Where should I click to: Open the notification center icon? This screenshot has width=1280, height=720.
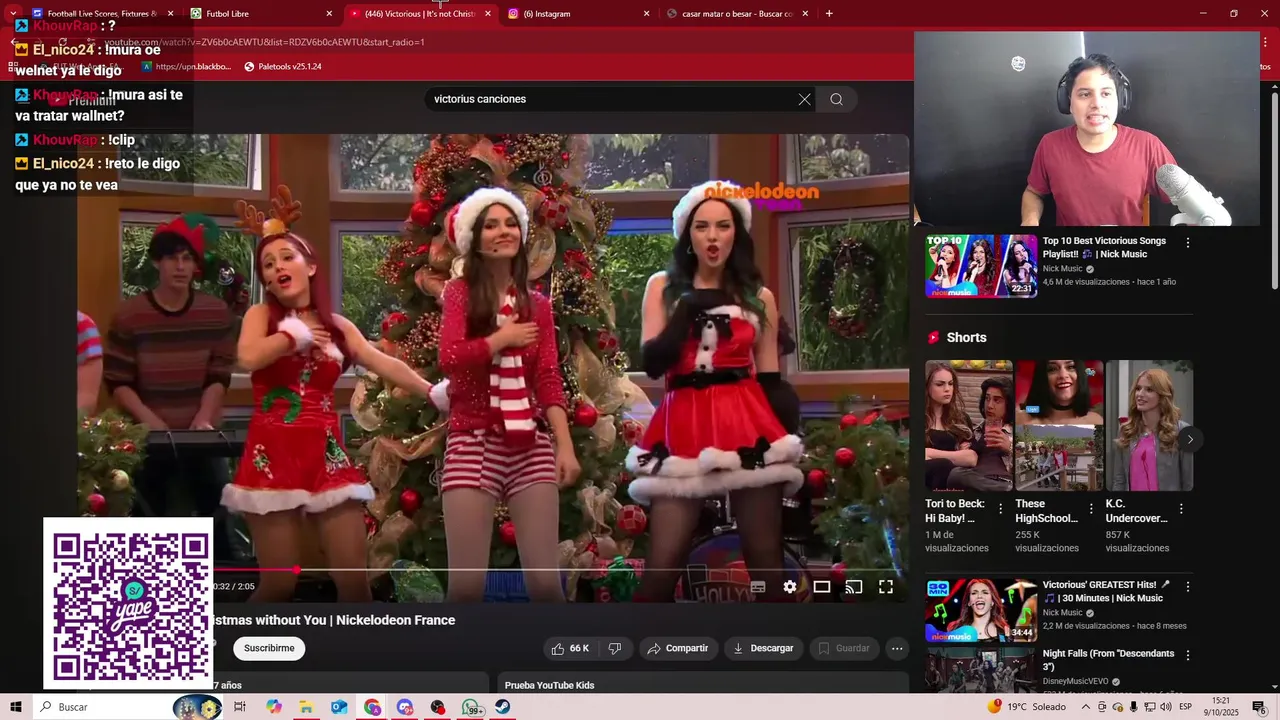coord(1259,707)
